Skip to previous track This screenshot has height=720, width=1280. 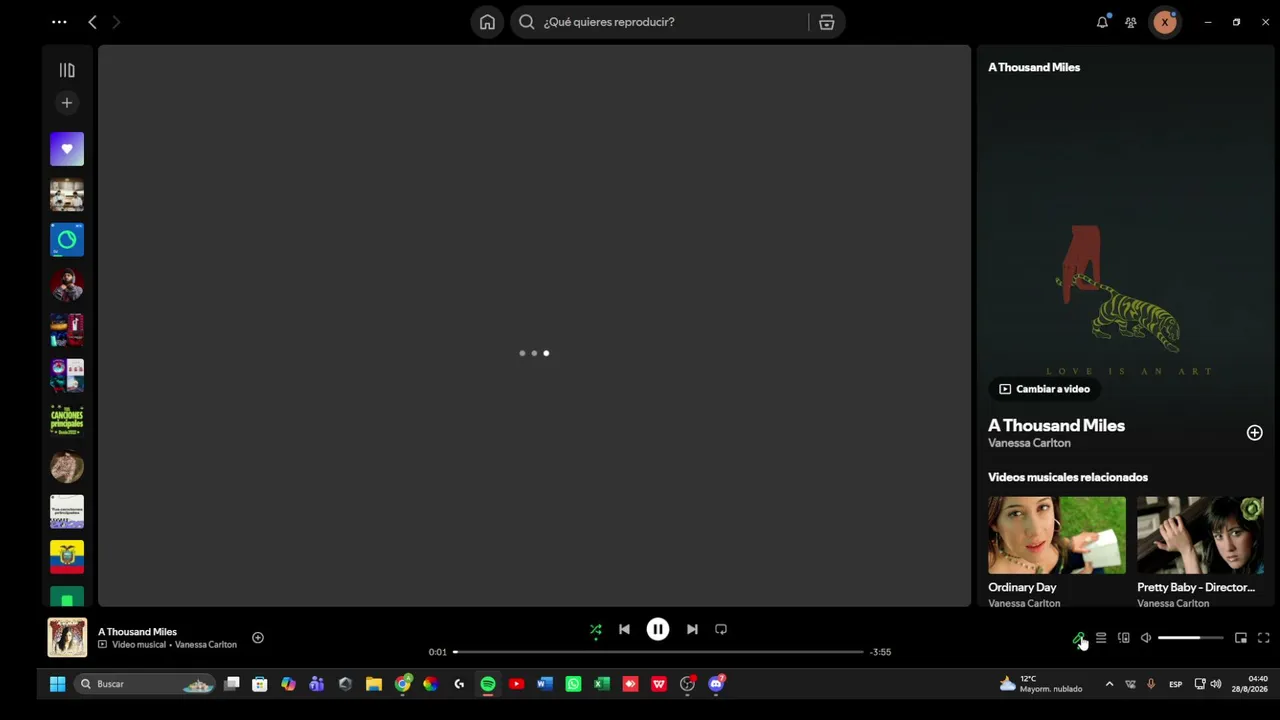[x=624, y=630]
